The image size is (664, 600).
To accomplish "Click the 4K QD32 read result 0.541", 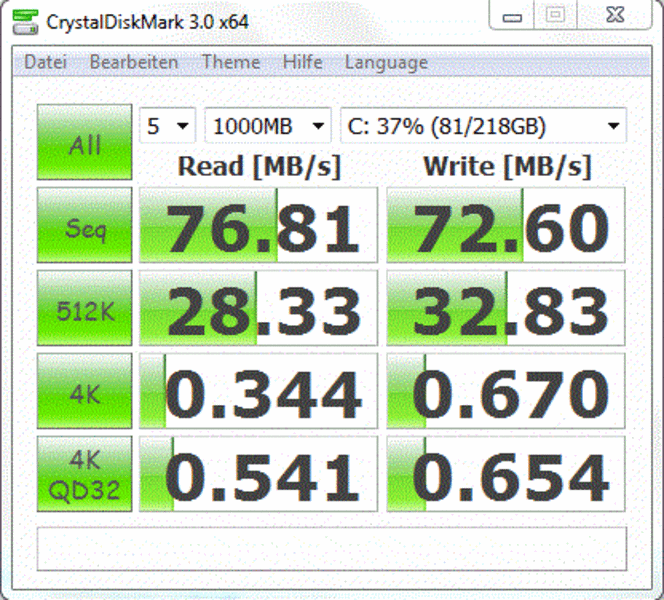I will pyautogui.click(x=258, y=474).
